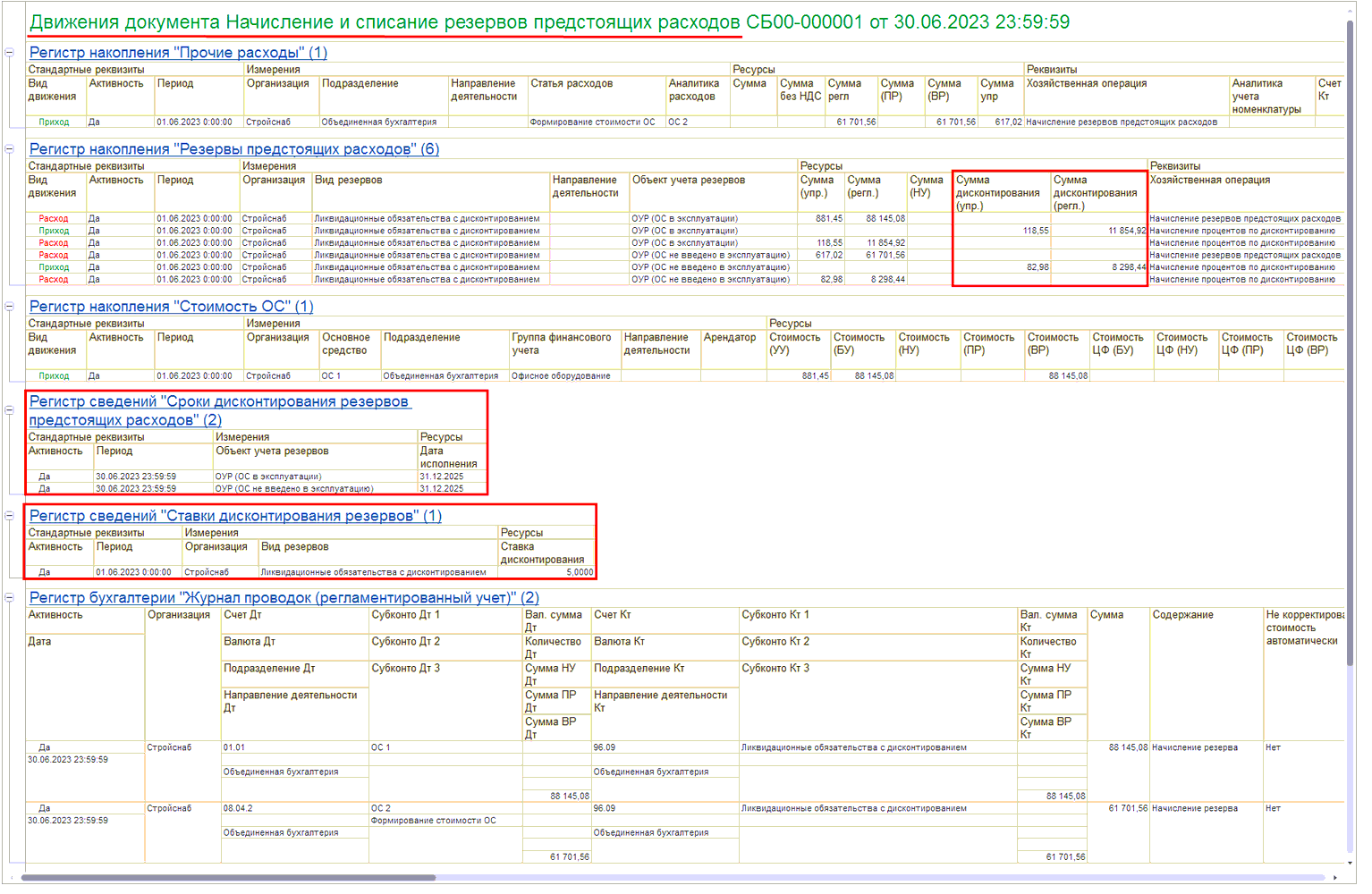Follow the Регистр накопления "Стоимость ОС" link
This screenshot has width=1372, height=894.
[171, 307]
